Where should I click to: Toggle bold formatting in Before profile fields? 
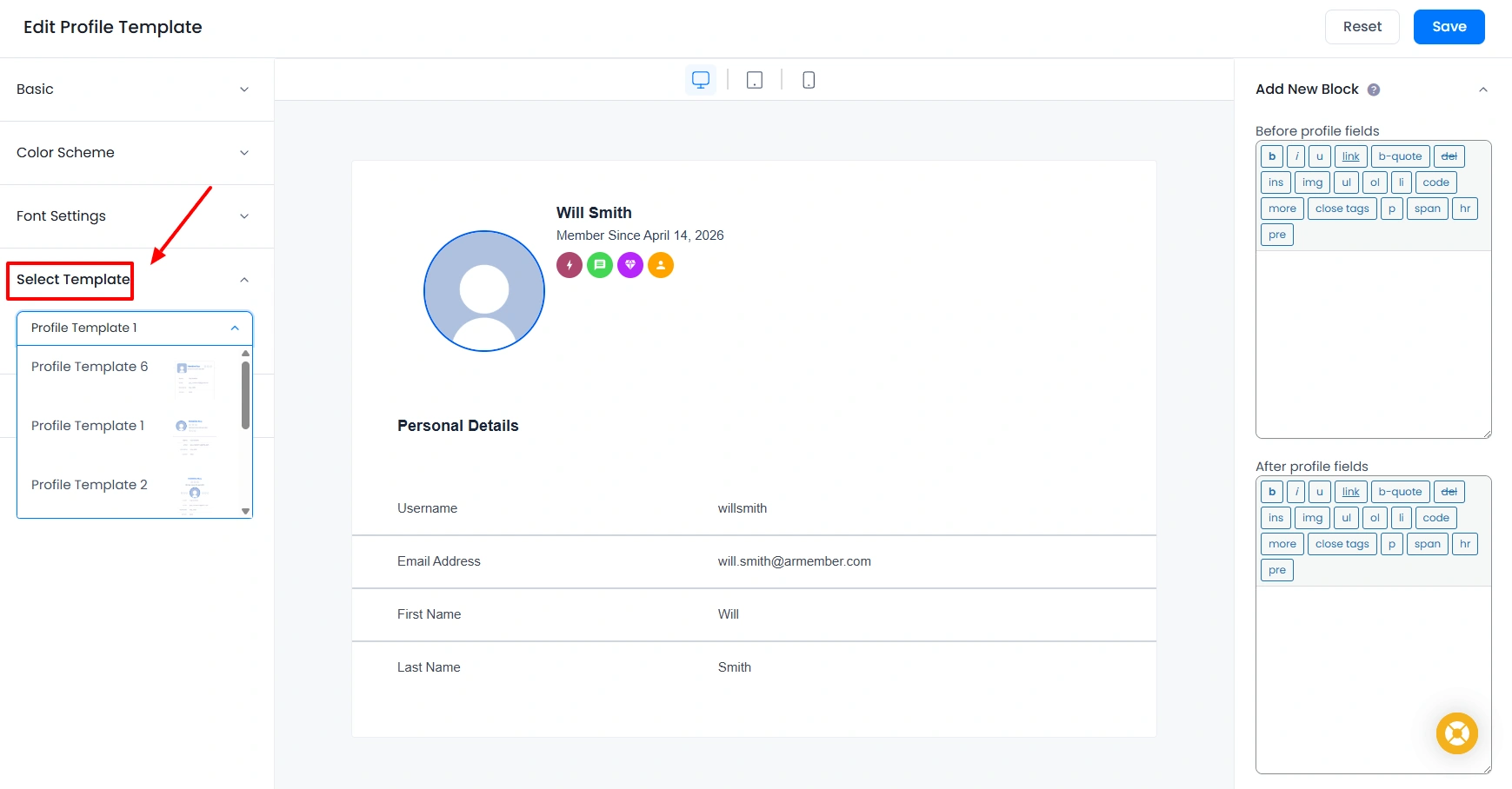[1272, 156]
